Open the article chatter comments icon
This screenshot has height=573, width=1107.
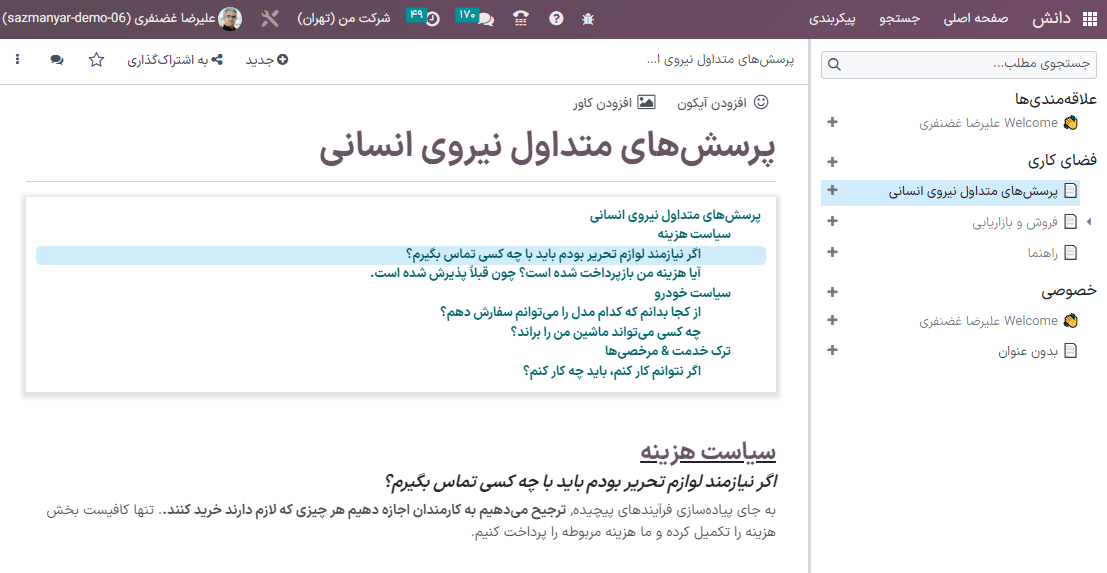pyautogui.click(x=57, y=60)
